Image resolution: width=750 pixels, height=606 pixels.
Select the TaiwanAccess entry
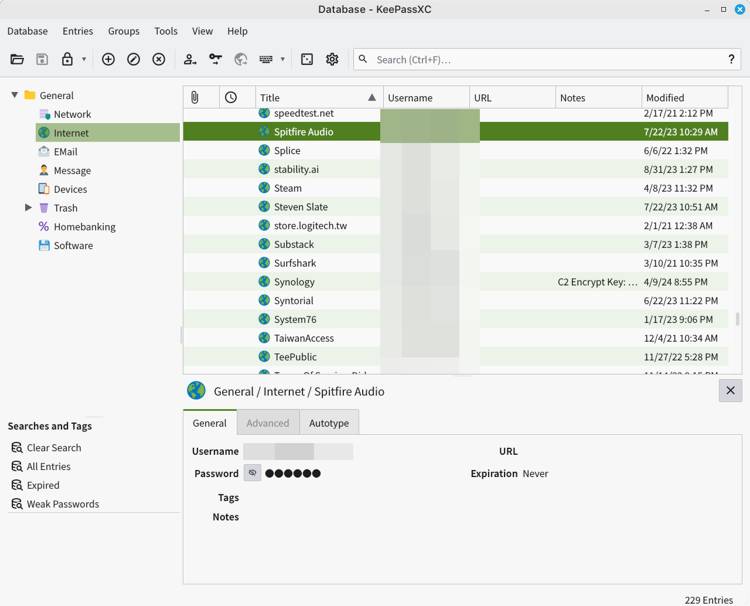455,338
